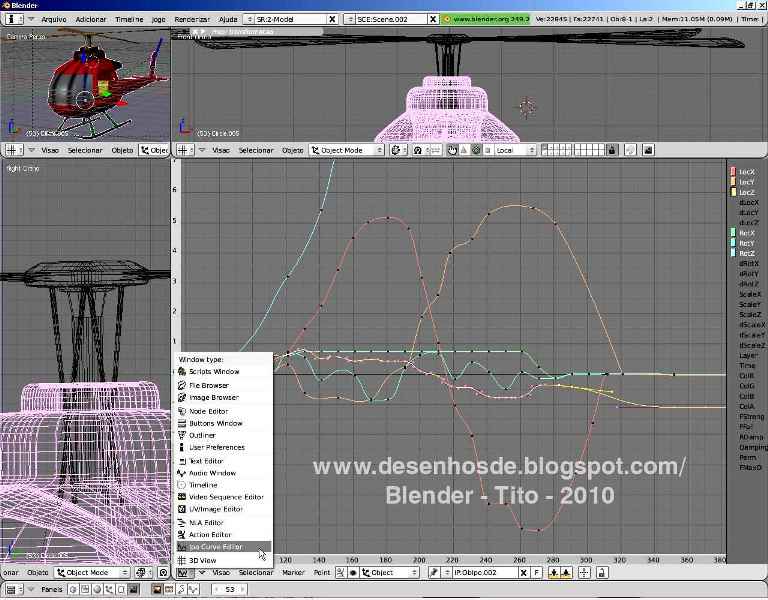
Task: Toggle the 3D transform manipulator hand icon
Action: pos(452,150)
